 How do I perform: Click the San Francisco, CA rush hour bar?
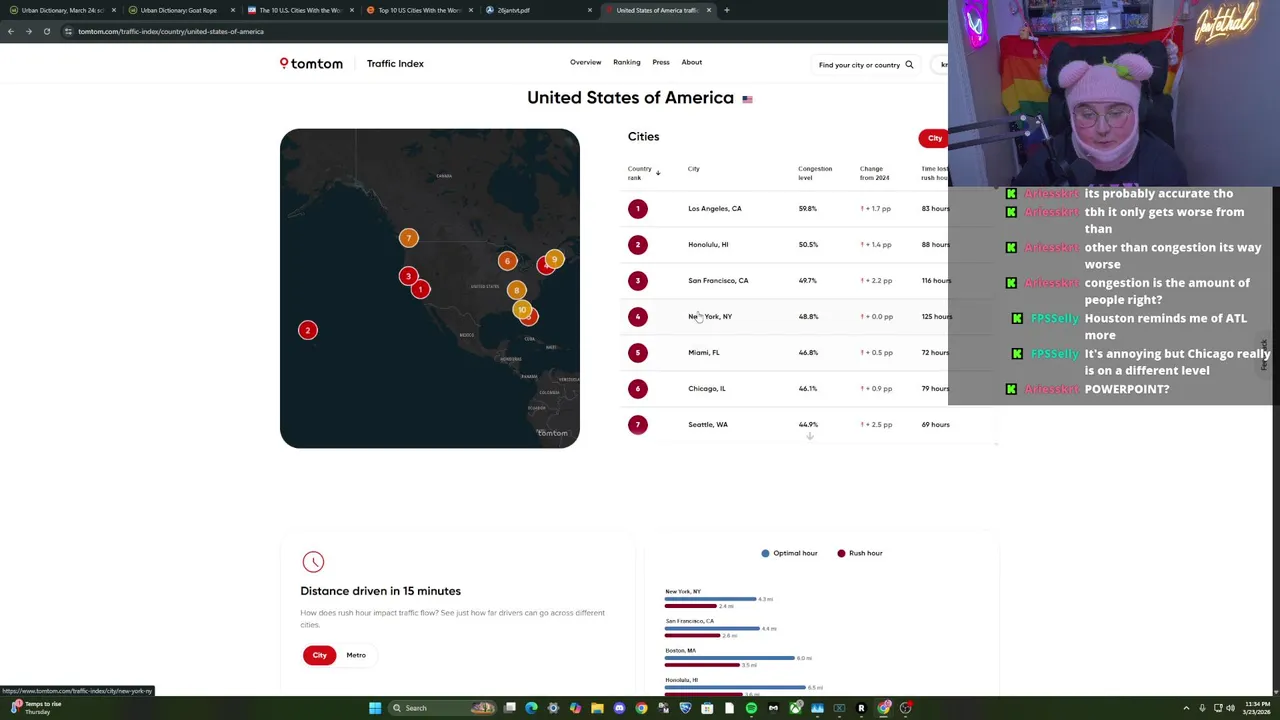[692, 635]
